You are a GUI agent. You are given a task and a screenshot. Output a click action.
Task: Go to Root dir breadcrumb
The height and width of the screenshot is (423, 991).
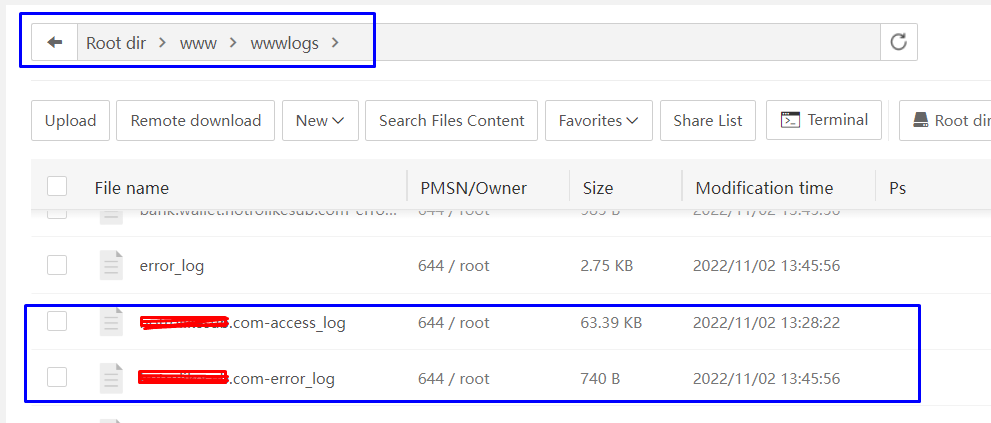click(x=116, y=43)
